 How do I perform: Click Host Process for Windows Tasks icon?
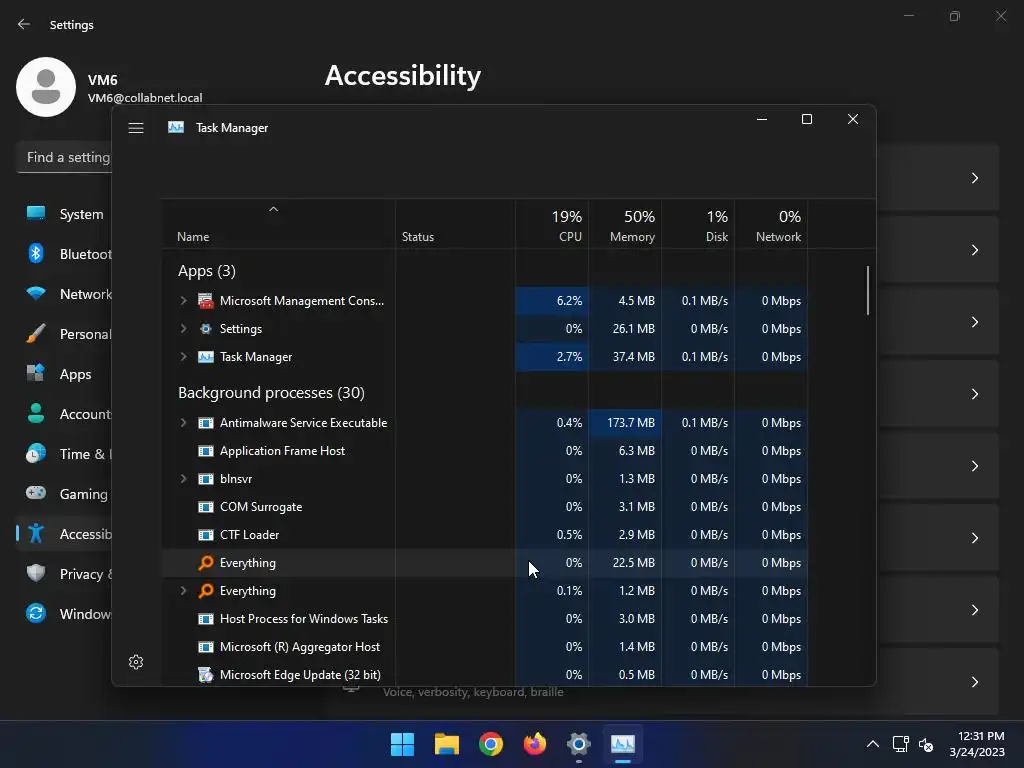point(206,619)
